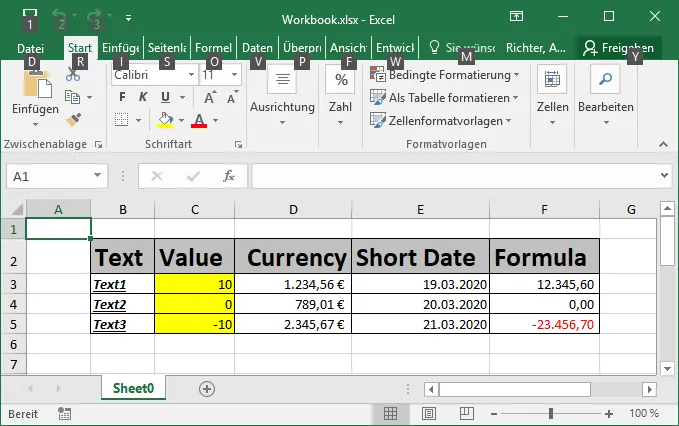Open Bedingte Formatierung menu
The height and width of the screenshot is (426, 679).
(x=445, y=75)
